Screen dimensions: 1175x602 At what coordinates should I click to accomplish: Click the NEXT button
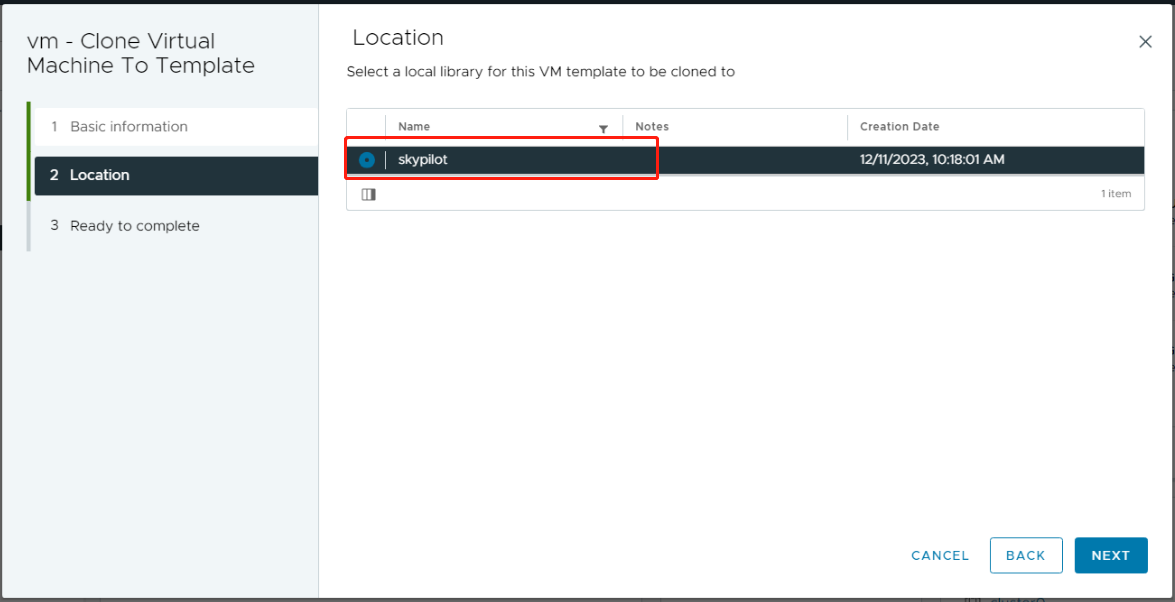click(x=1111, y=556)
